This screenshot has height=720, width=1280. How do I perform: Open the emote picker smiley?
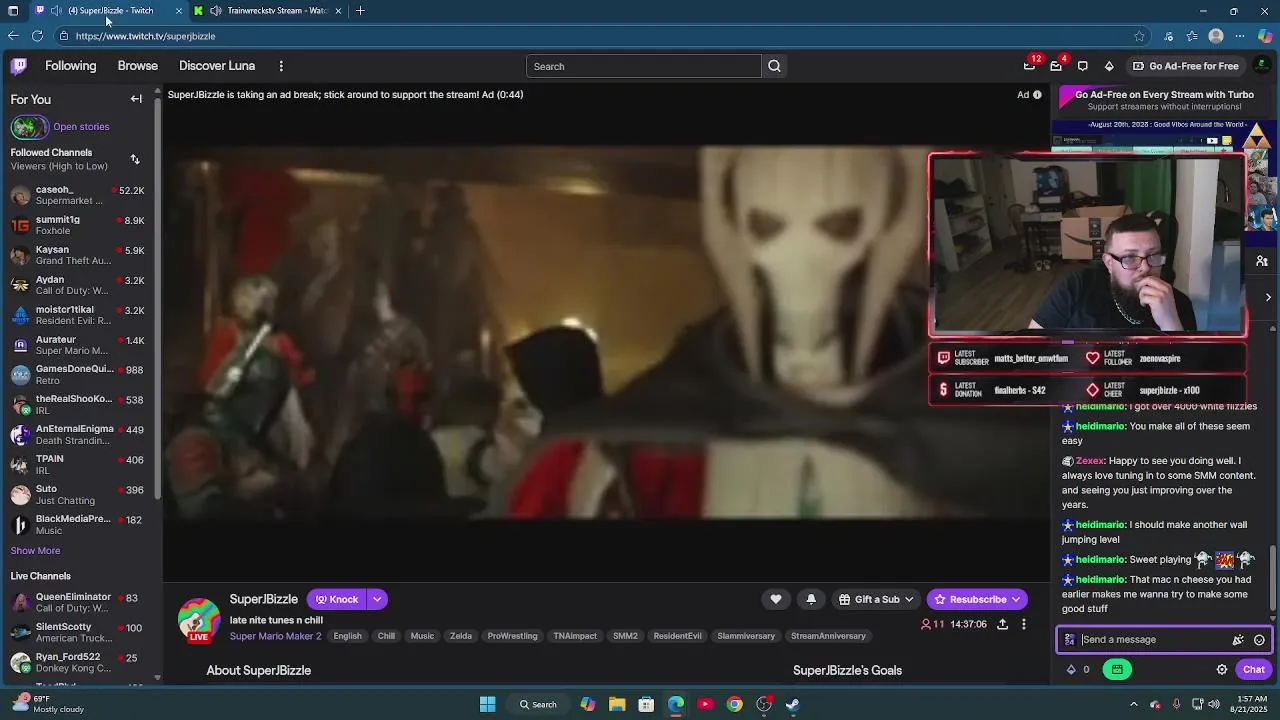click(1259, 640)
